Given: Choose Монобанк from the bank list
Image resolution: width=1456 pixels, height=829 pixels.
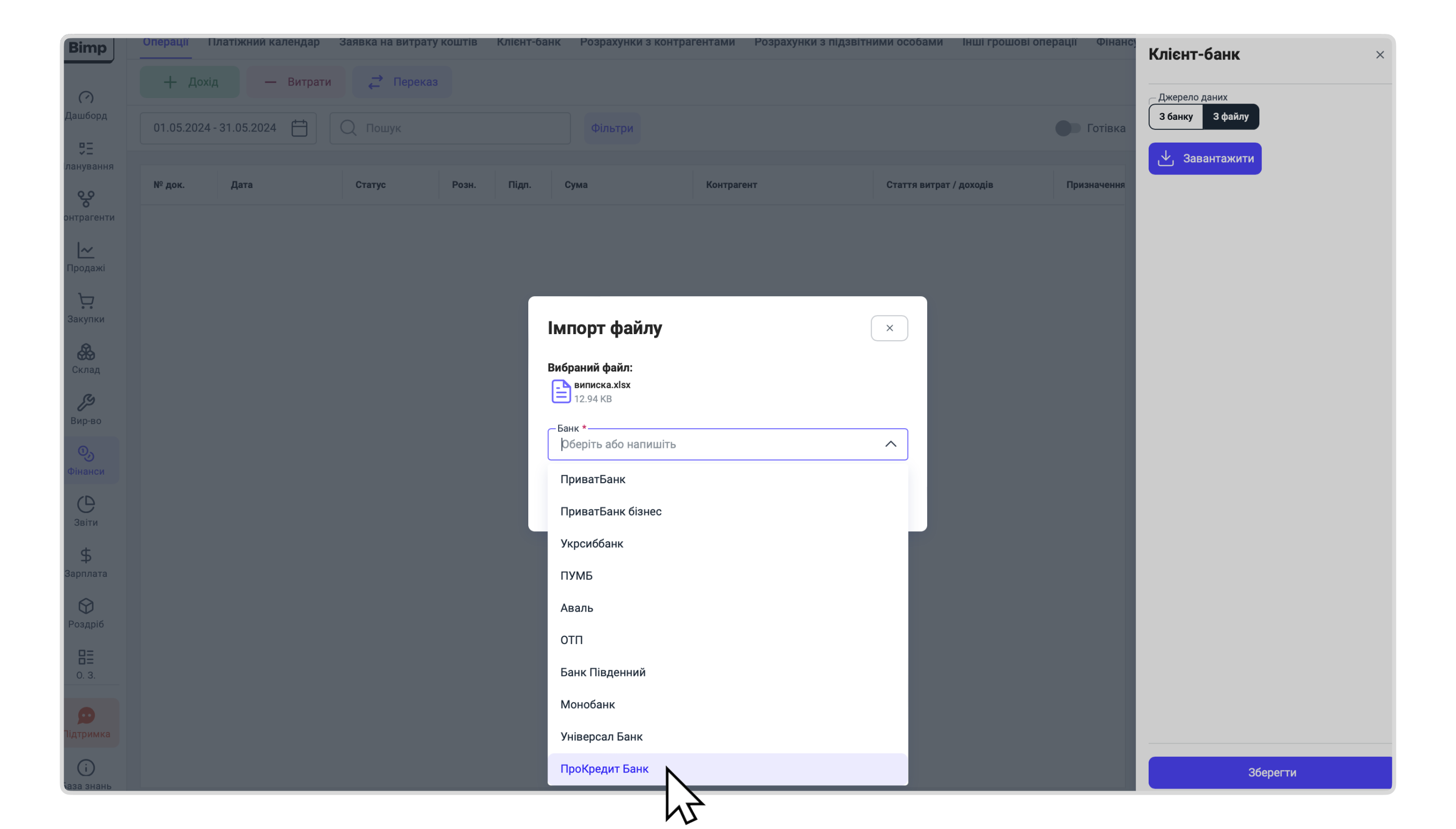Looking at the screenshot, I should pos(727,704).
